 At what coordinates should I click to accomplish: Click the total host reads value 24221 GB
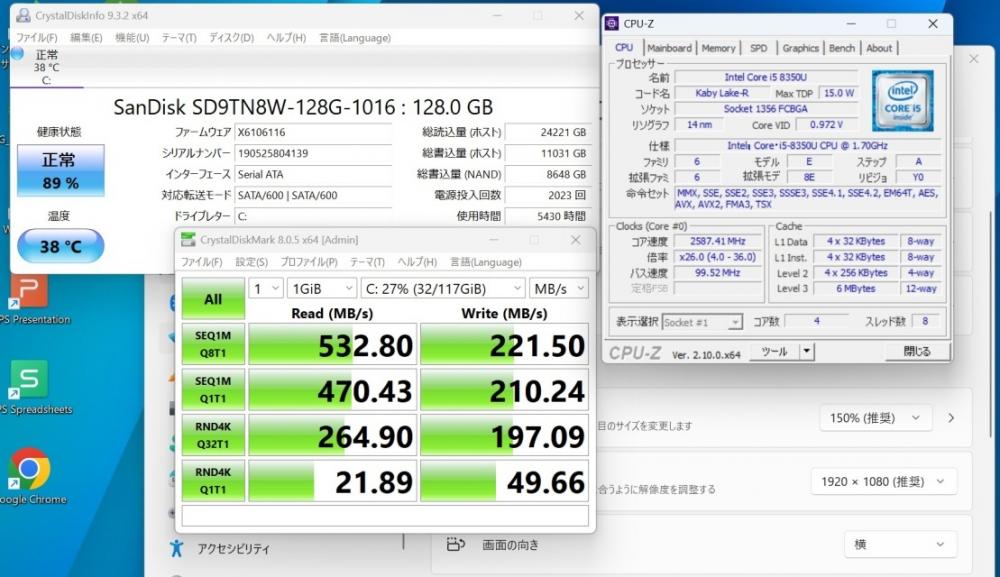[548, 133]
